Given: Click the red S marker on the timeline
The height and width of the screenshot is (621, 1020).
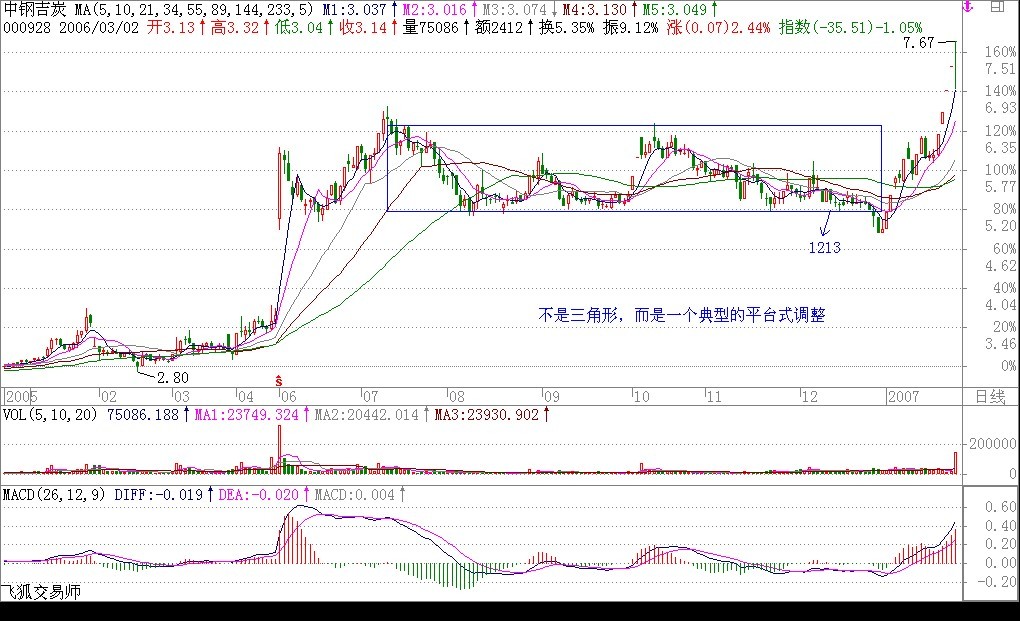Looking at the screenshot, I should (278, 380).
